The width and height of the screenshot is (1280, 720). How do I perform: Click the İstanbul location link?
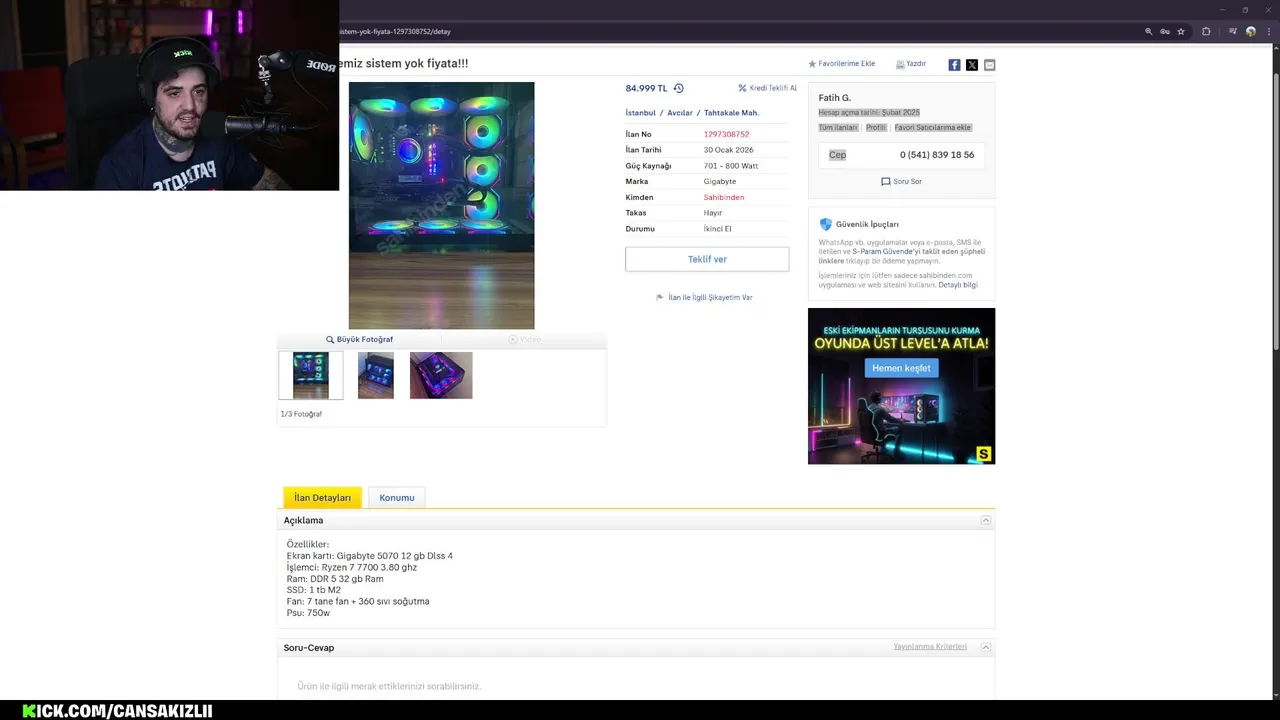(x=641, y=113)
